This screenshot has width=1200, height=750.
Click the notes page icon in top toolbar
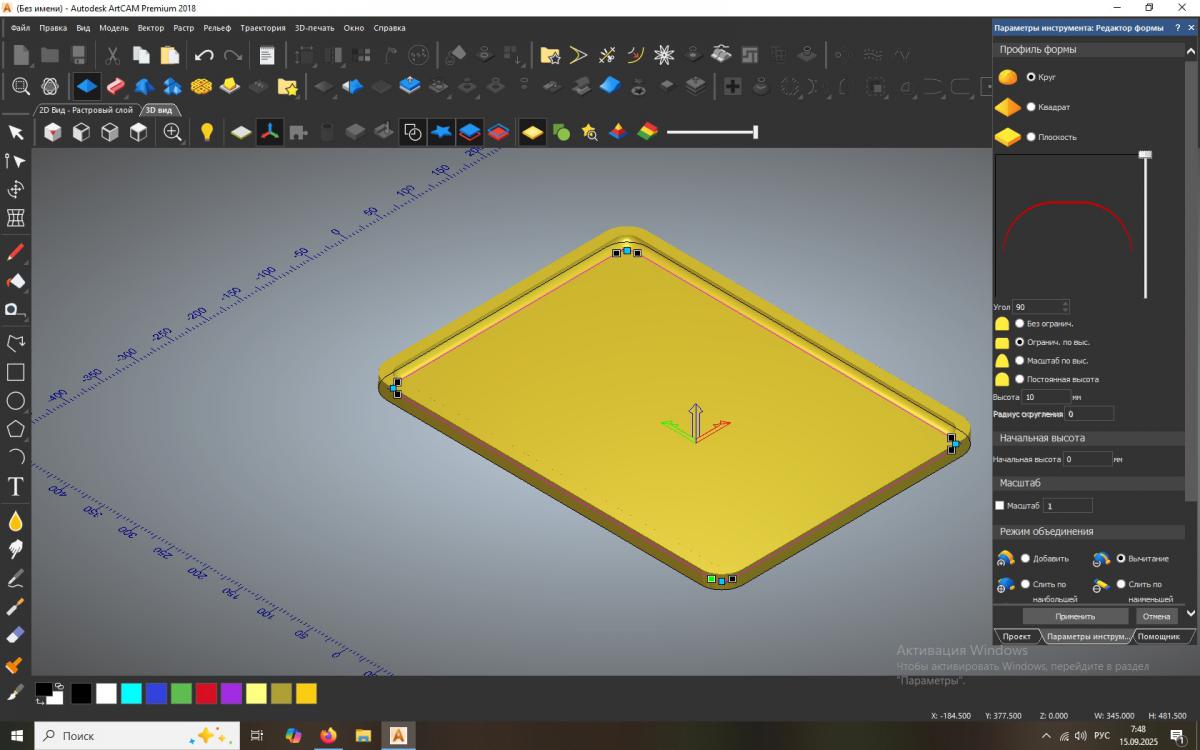[267, 56]
